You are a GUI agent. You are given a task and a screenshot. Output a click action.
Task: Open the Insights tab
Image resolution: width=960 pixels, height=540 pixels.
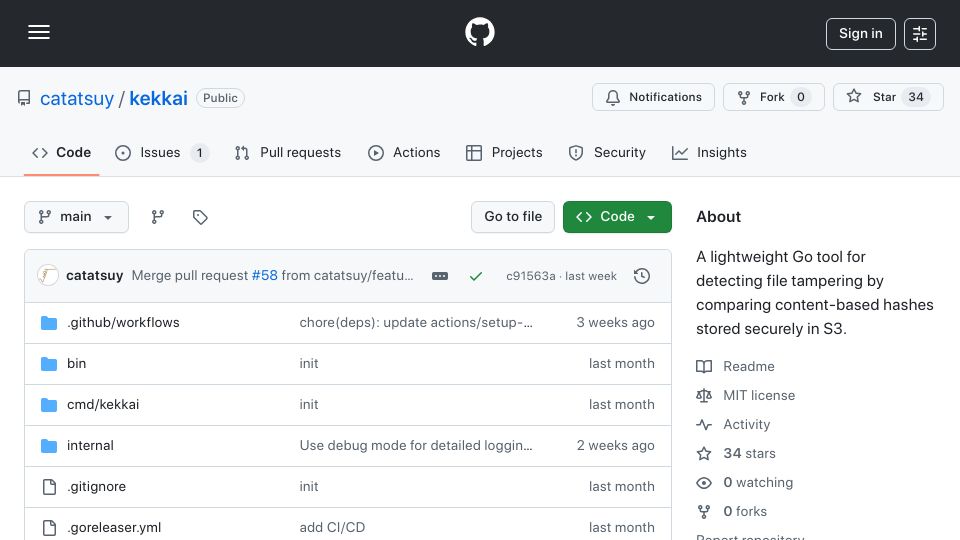(x=709, y=152)
